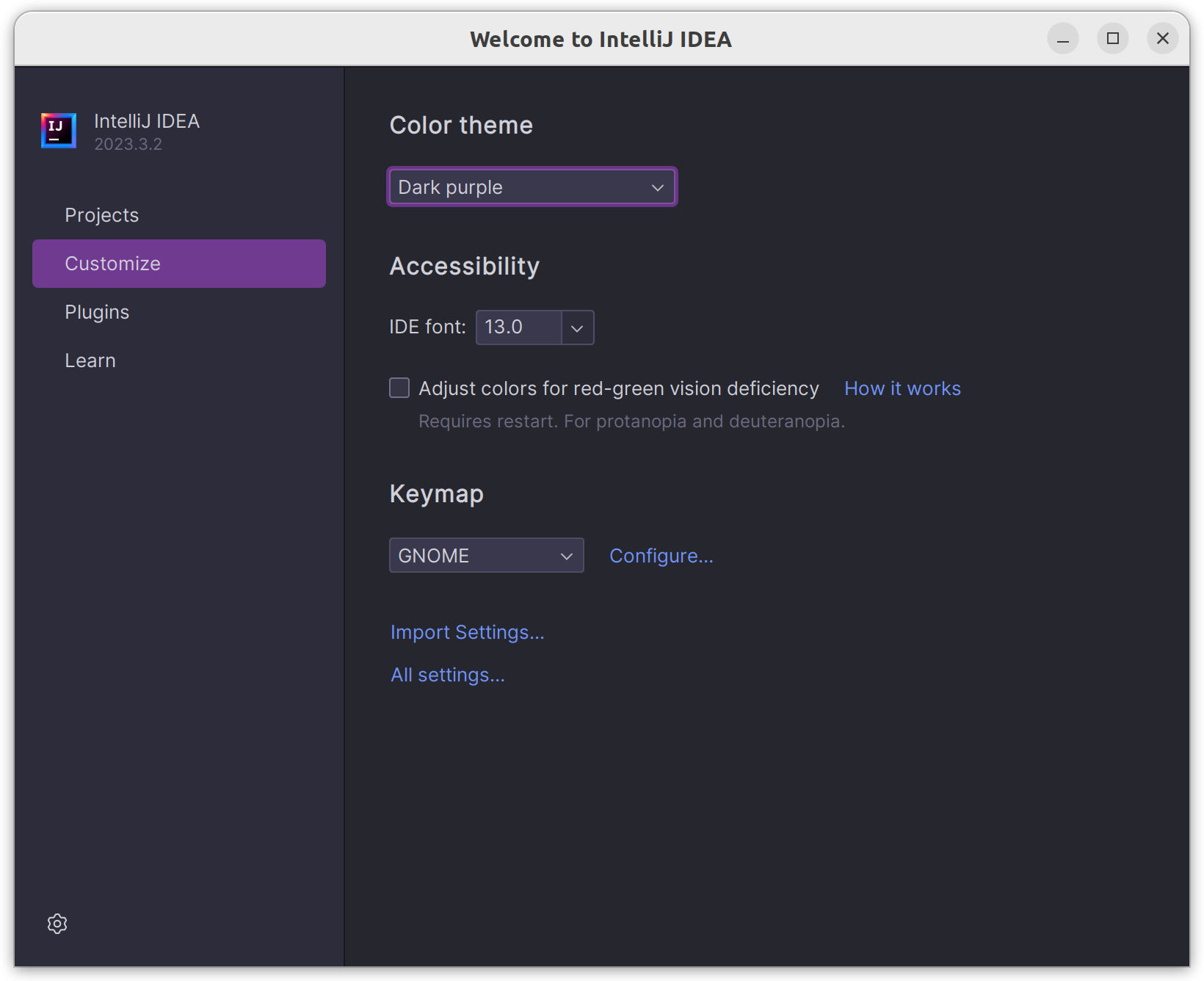Image resolution: width=1204 pixels, height=981 pixels.
Task: Open the settings gear icon at bottom of sidebar
Action: (x=57, y=924)
